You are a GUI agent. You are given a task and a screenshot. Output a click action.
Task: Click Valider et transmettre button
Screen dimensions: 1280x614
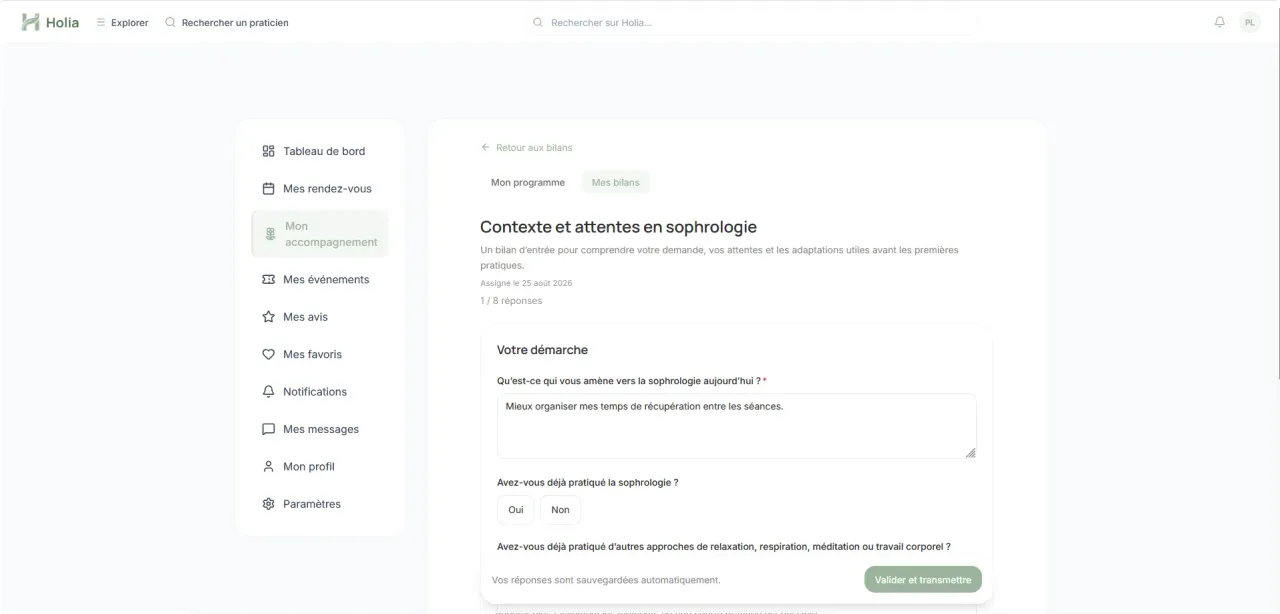click(923, 580)
